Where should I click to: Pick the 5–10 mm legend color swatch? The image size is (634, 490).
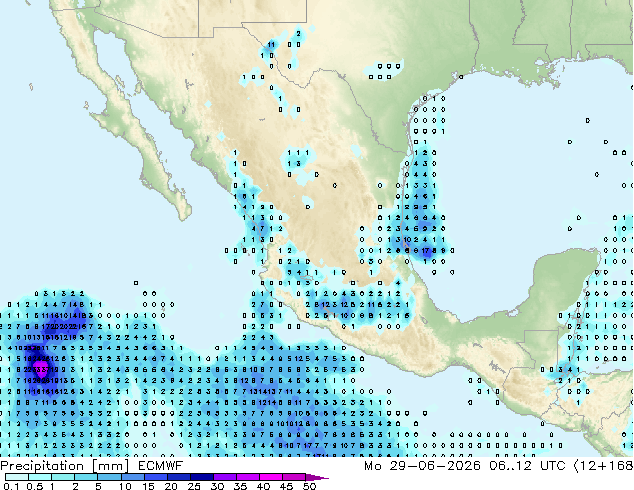coord(109,477)
